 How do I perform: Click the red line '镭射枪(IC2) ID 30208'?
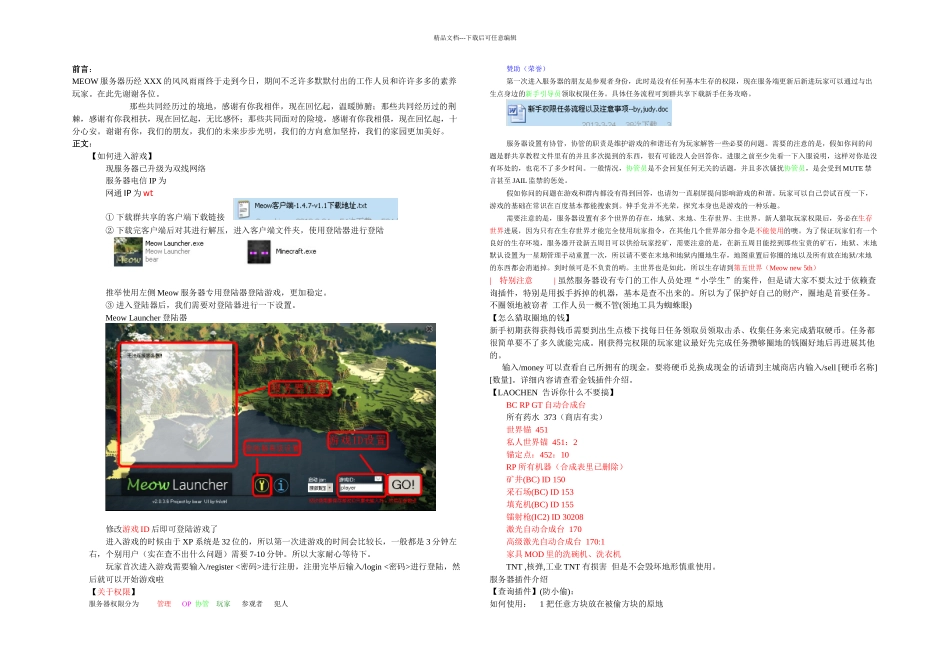545,517
